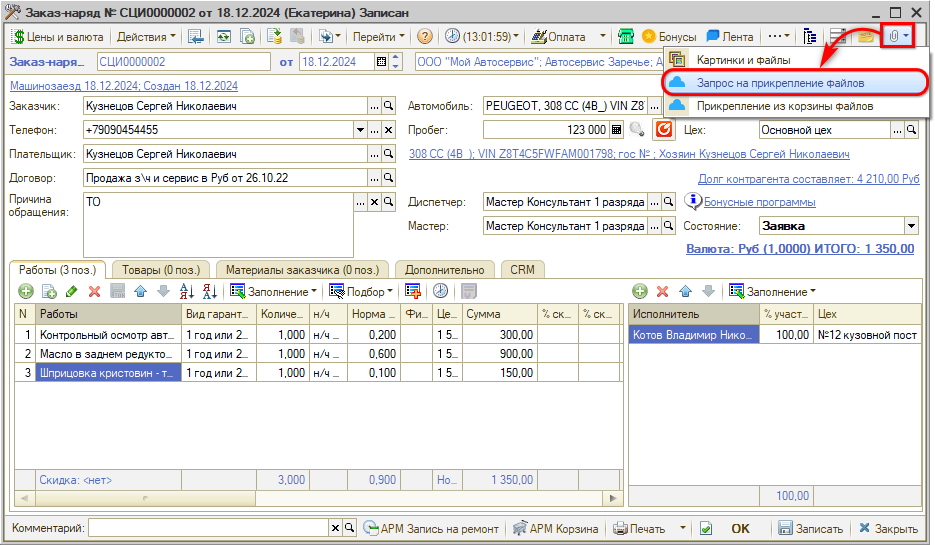Screen dimensions: 935x545
Task: Open the Дополнительно tab
Action: [446, 270]
